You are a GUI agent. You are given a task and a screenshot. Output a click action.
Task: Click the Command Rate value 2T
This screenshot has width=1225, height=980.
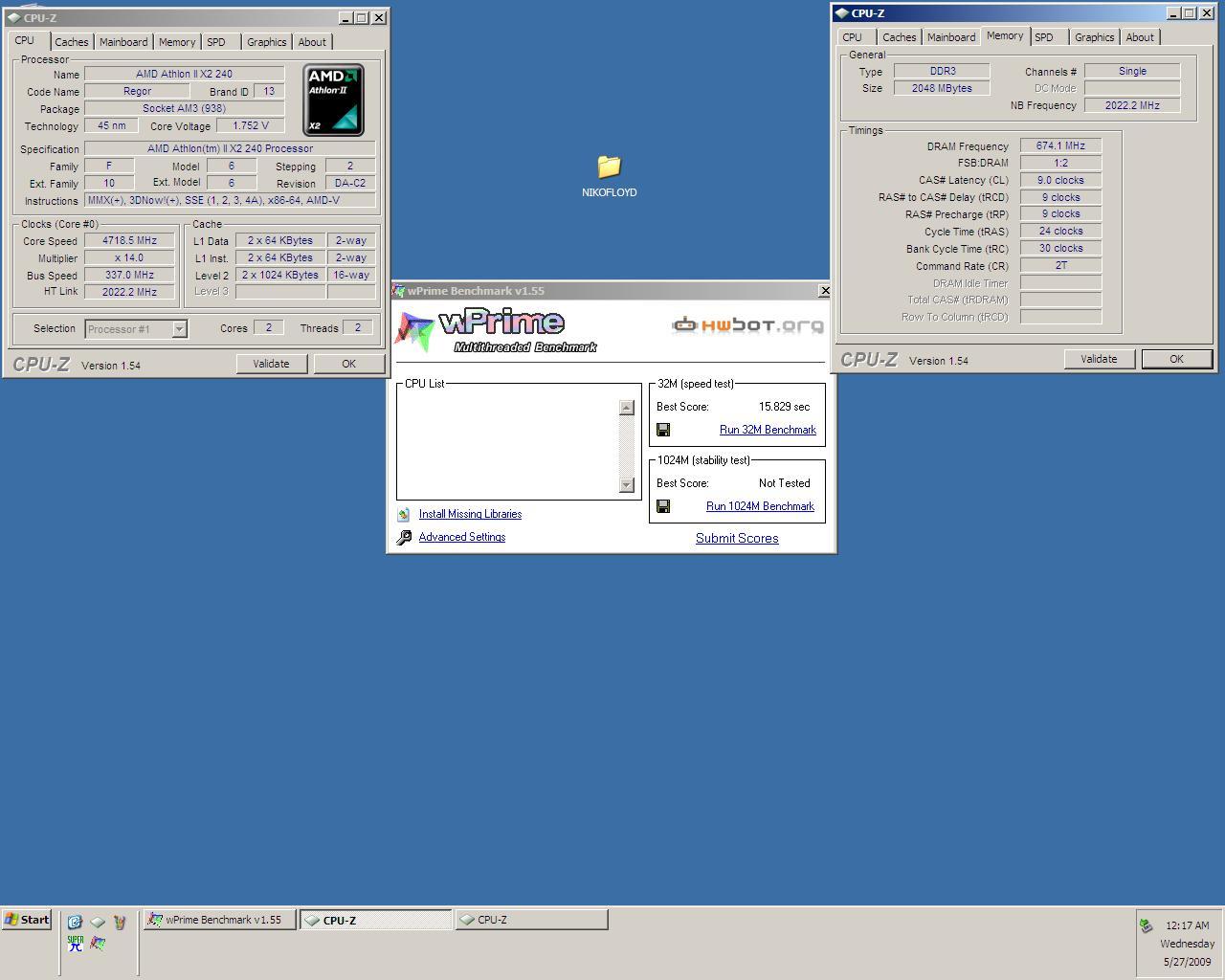(1060, 265)
